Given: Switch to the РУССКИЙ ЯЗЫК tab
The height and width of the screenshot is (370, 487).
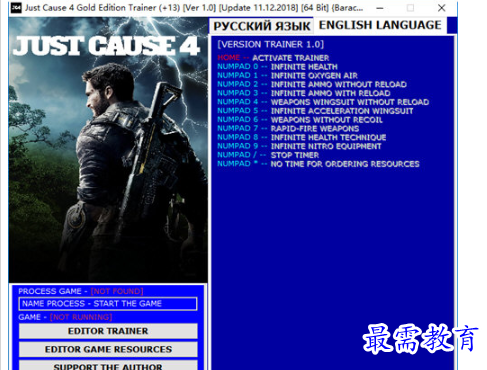Looking at the screenshot, I should 261,26.
